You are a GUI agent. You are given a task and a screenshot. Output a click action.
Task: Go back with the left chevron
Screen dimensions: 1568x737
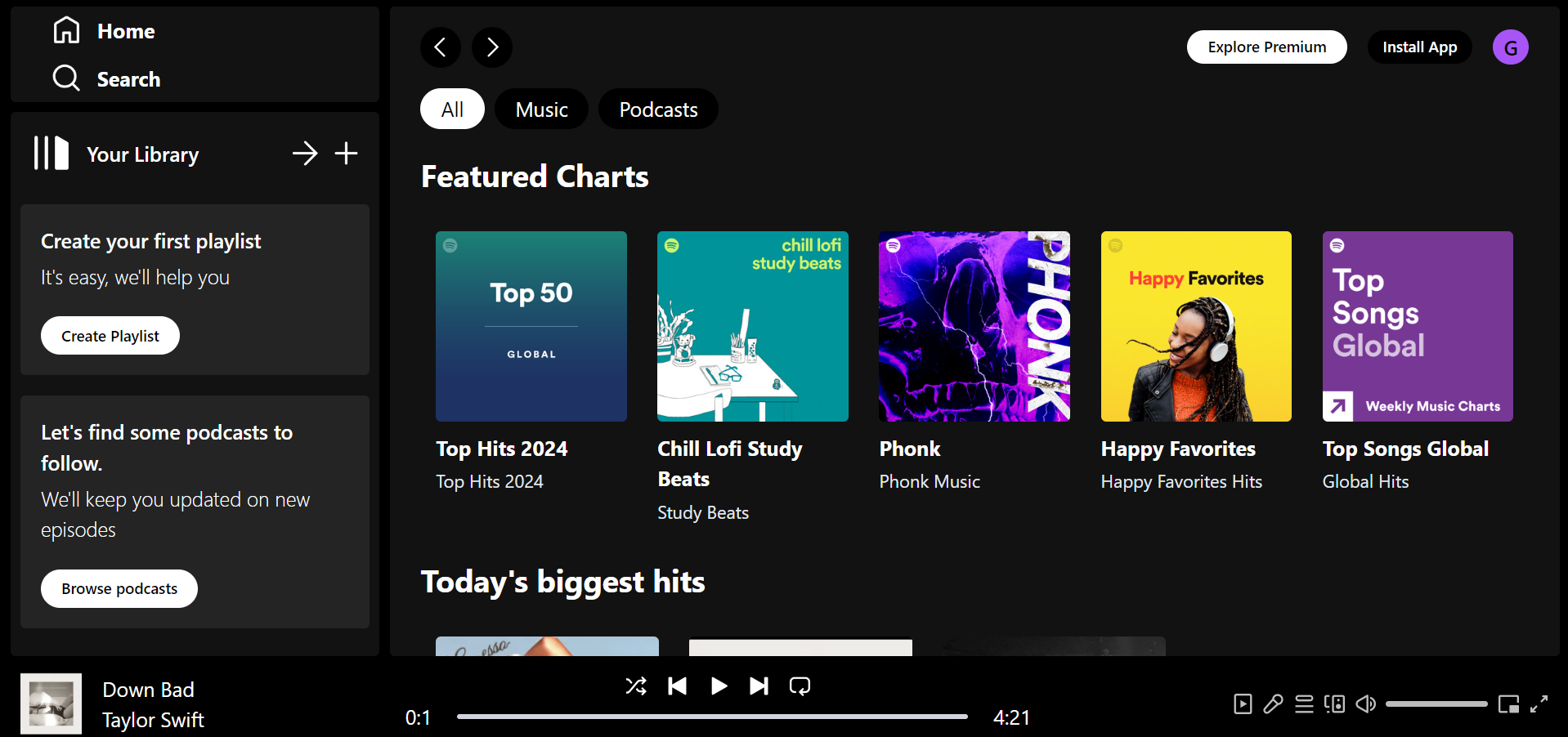(x=440, y=47)
